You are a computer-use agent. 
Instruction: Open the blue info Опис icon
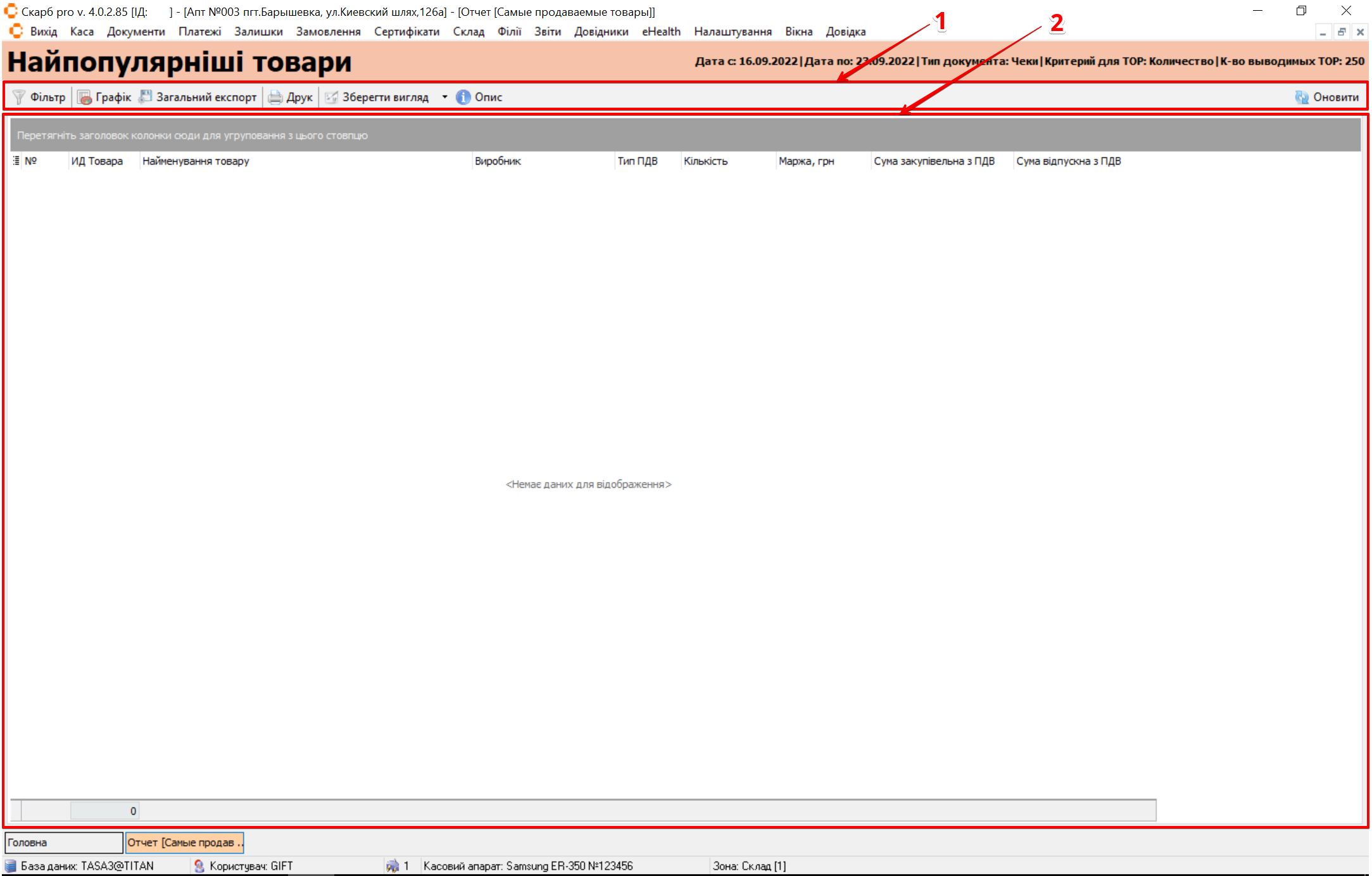(463, 97)
